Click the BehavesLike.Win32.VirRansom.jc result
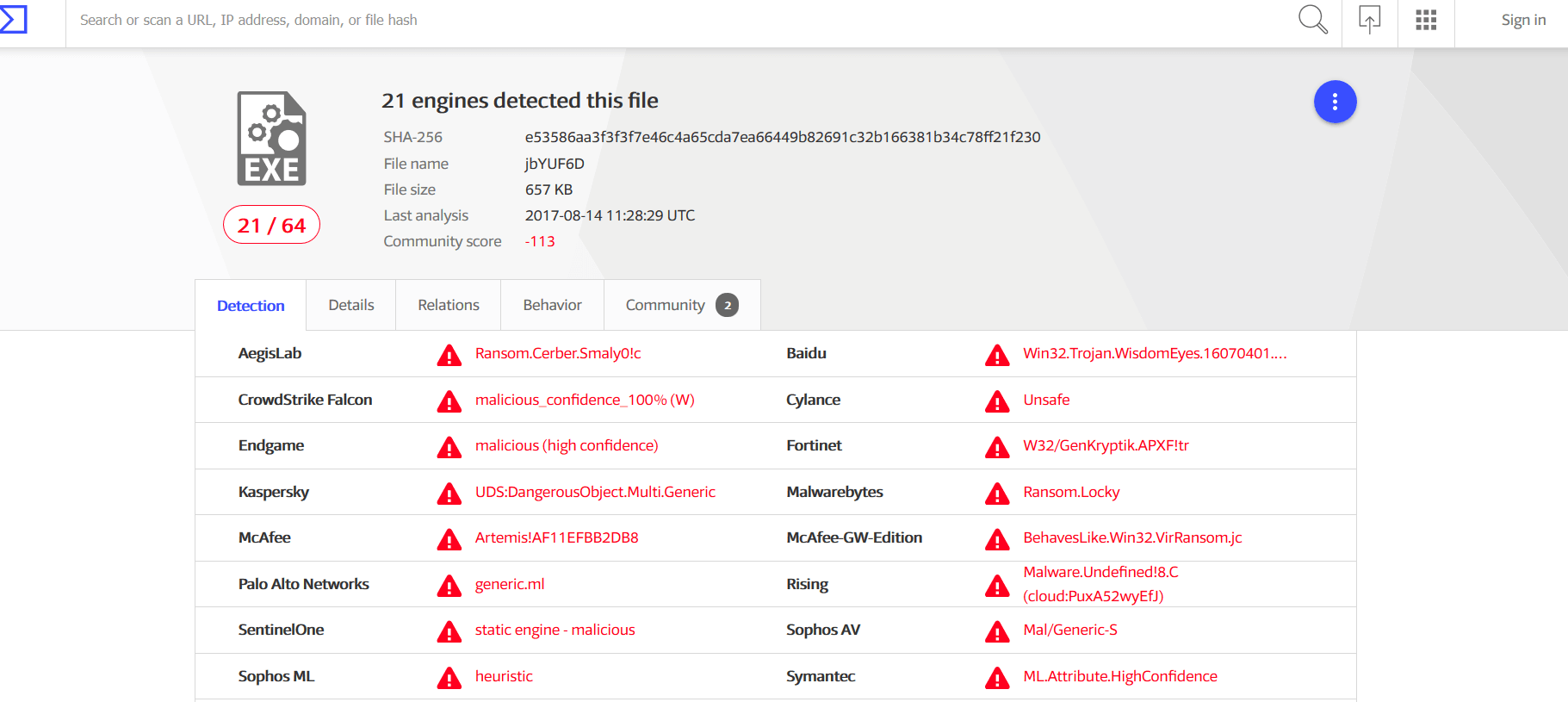Screen dimensions: 1568x702 point(1132,537)
